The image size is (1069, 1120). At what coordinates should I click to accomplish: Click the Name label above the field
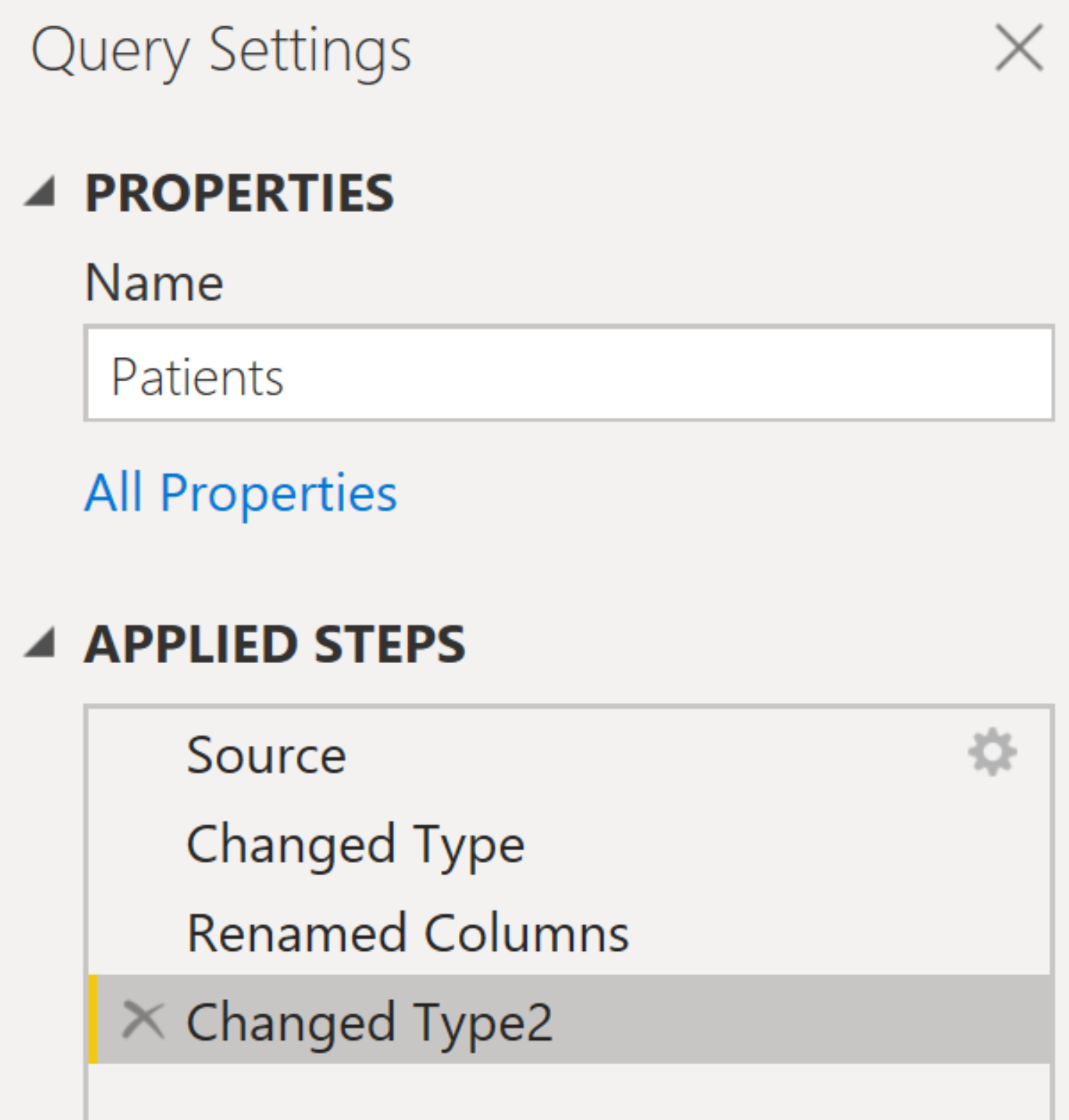point(153,281)
